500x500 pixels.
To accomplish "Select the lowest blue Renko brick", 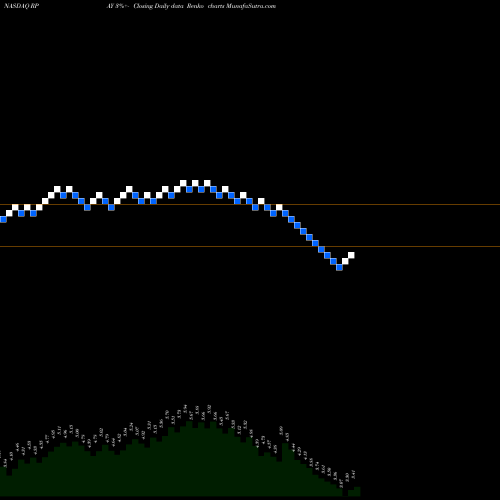I will click(x=339, y=267).
